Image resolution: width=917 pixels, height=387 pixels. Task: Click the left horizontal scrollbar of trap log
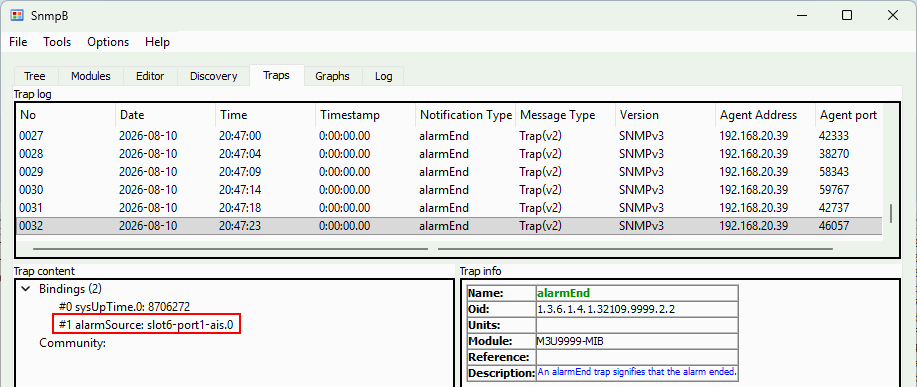pos(230,248)
